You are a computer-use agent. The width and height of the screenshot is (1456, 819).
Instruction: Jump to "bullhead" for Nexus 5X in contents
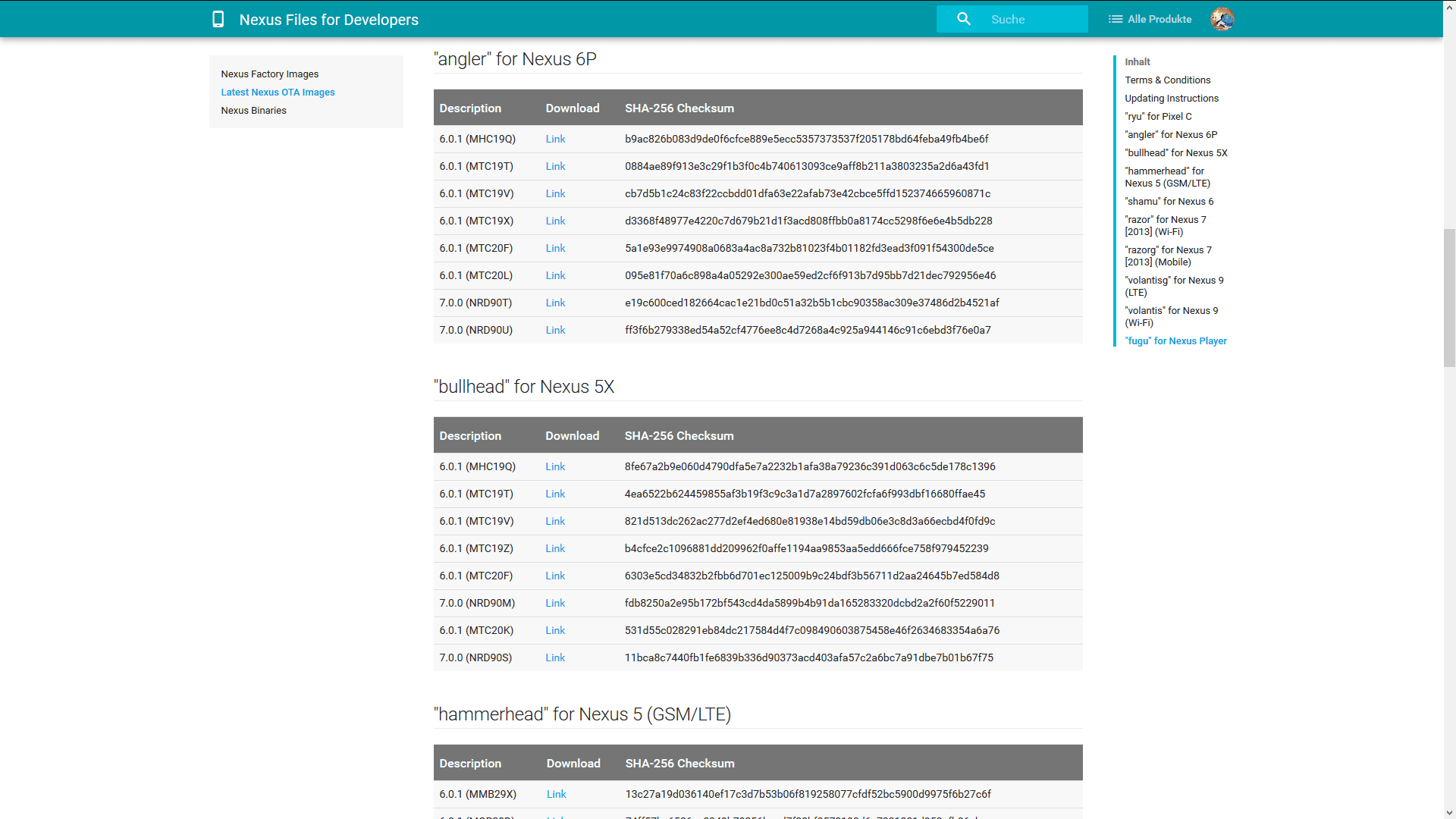tap(1175, 152)
